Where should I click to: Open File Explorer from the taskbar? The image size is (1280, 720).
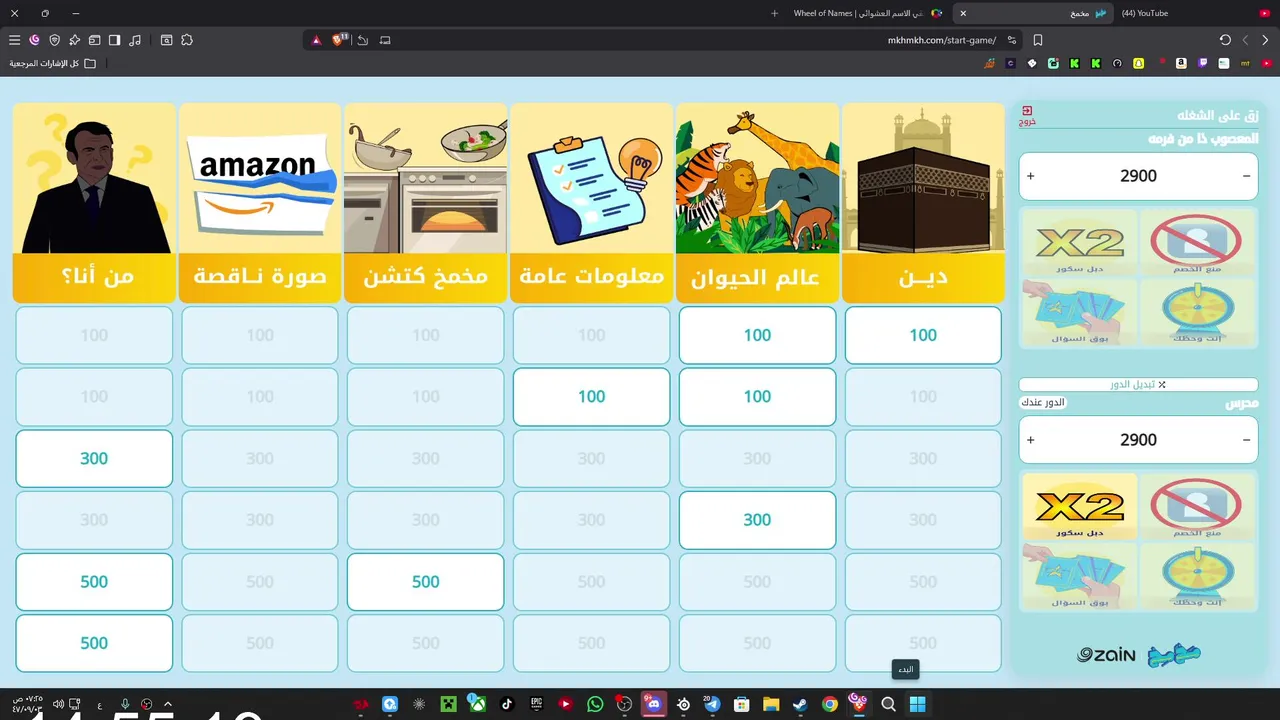tap(771, 704)
